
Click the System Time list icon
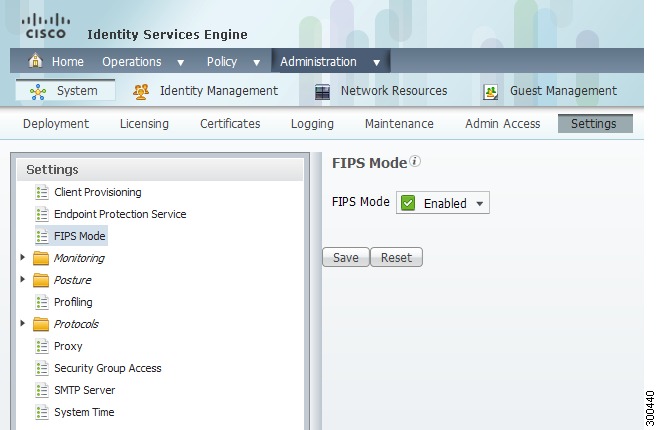click(x=42, y=412)
